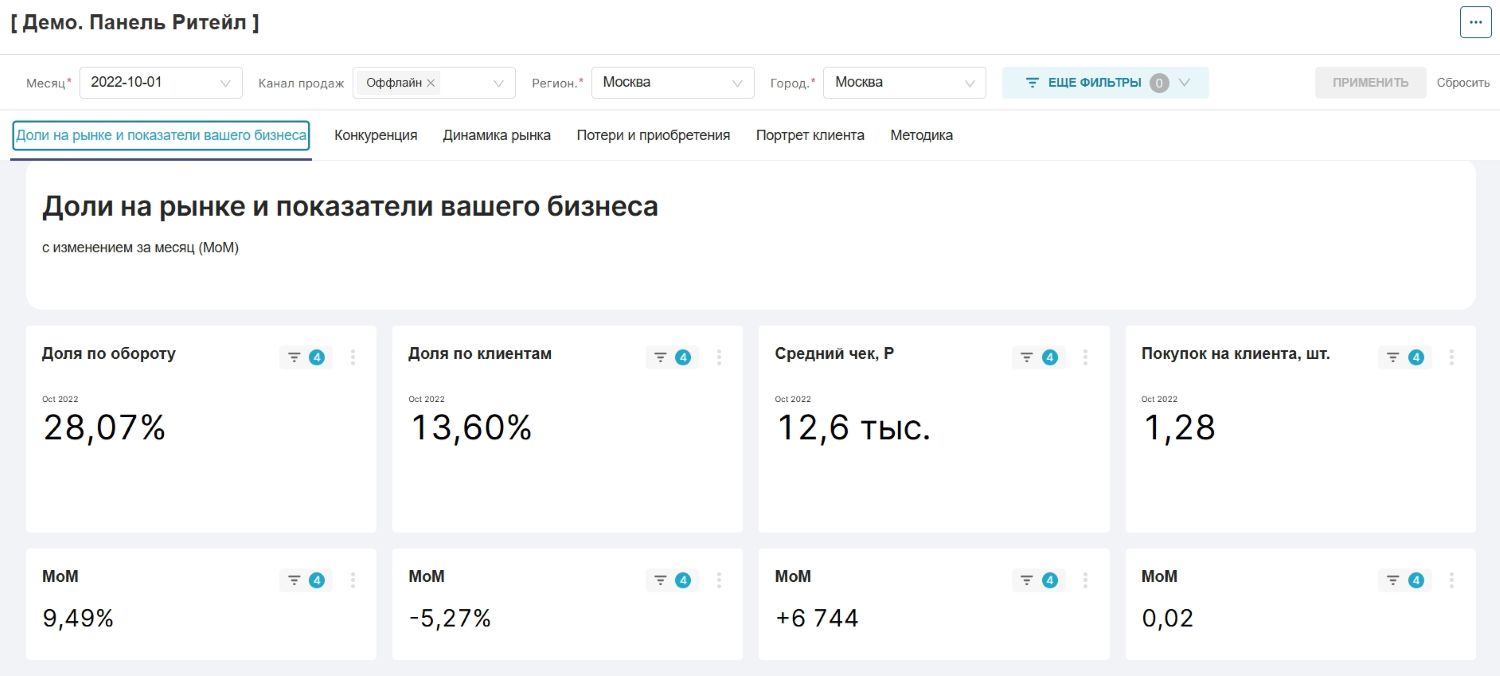
Task: Click filter badge on the +6 744 MoM card
Action: tap(1038, 580)
